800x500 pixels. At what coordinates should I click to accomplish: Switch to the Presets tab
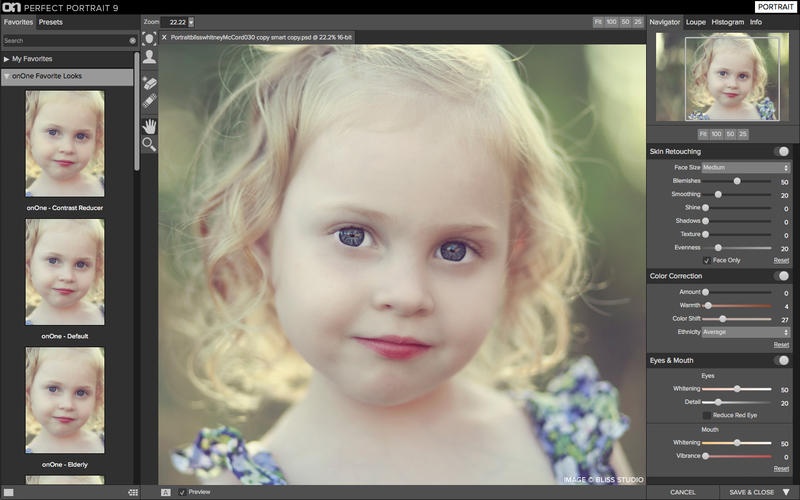51,22
